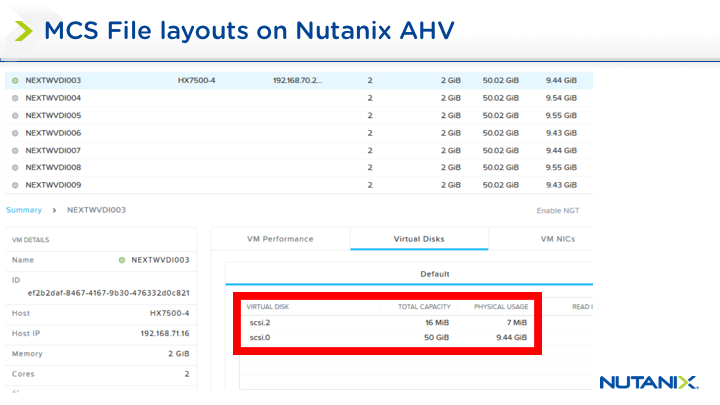Image resolution: width=720 pixels, height=405 pixels.
Task: Switch to the VM Performance tab
Action: [280, 239]
